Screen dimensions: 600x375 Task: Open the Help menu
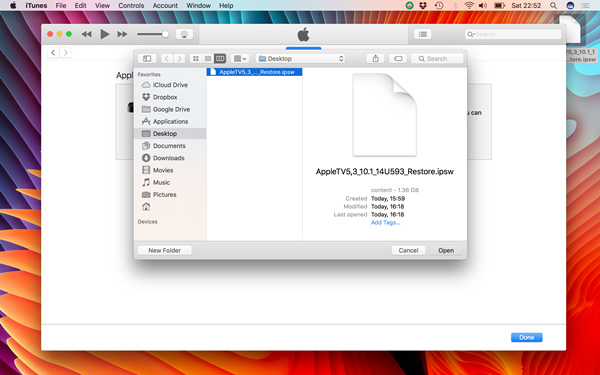click(226, 5)
